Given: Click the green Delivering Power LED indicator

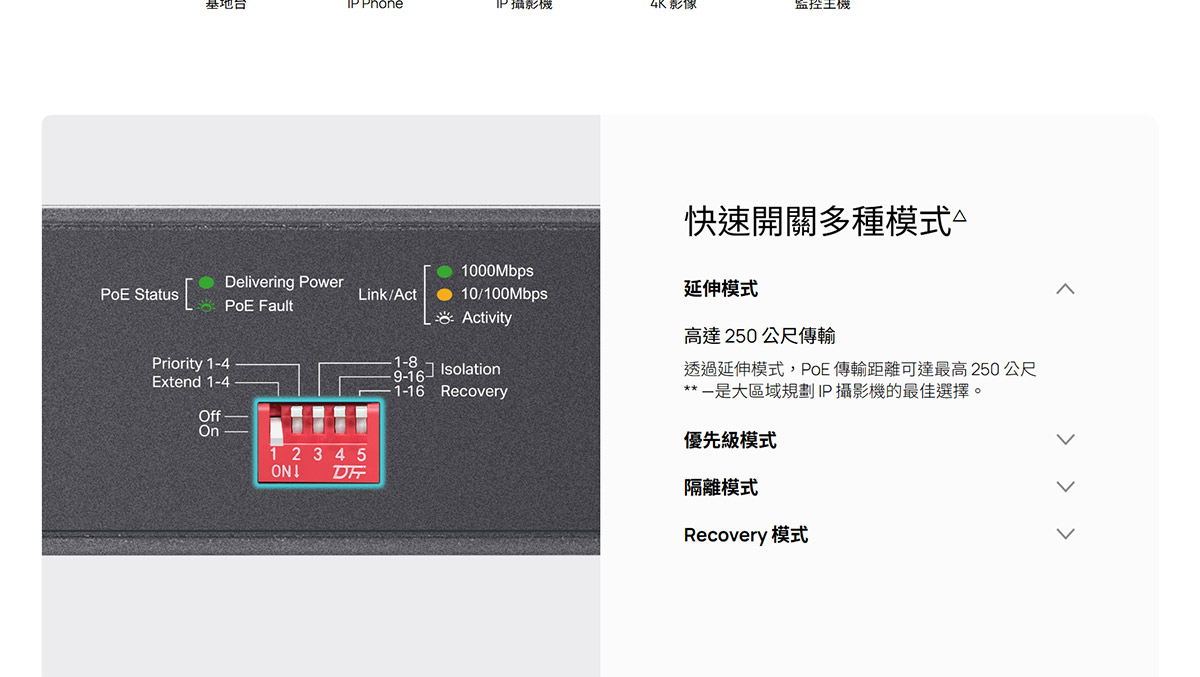Looking at the screenshot, I should [206, 282].
